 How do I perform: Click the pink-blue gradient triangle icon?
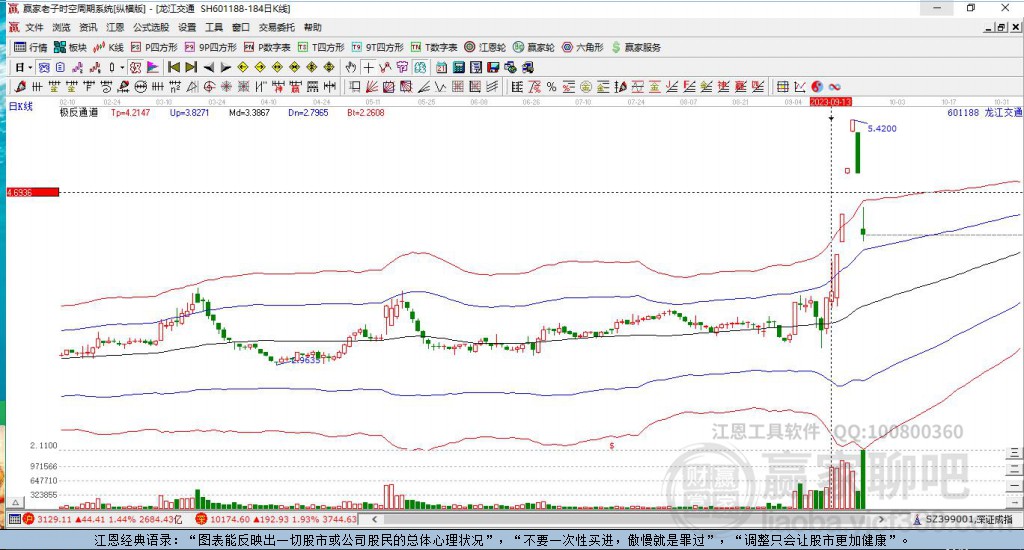coord(152,67)
